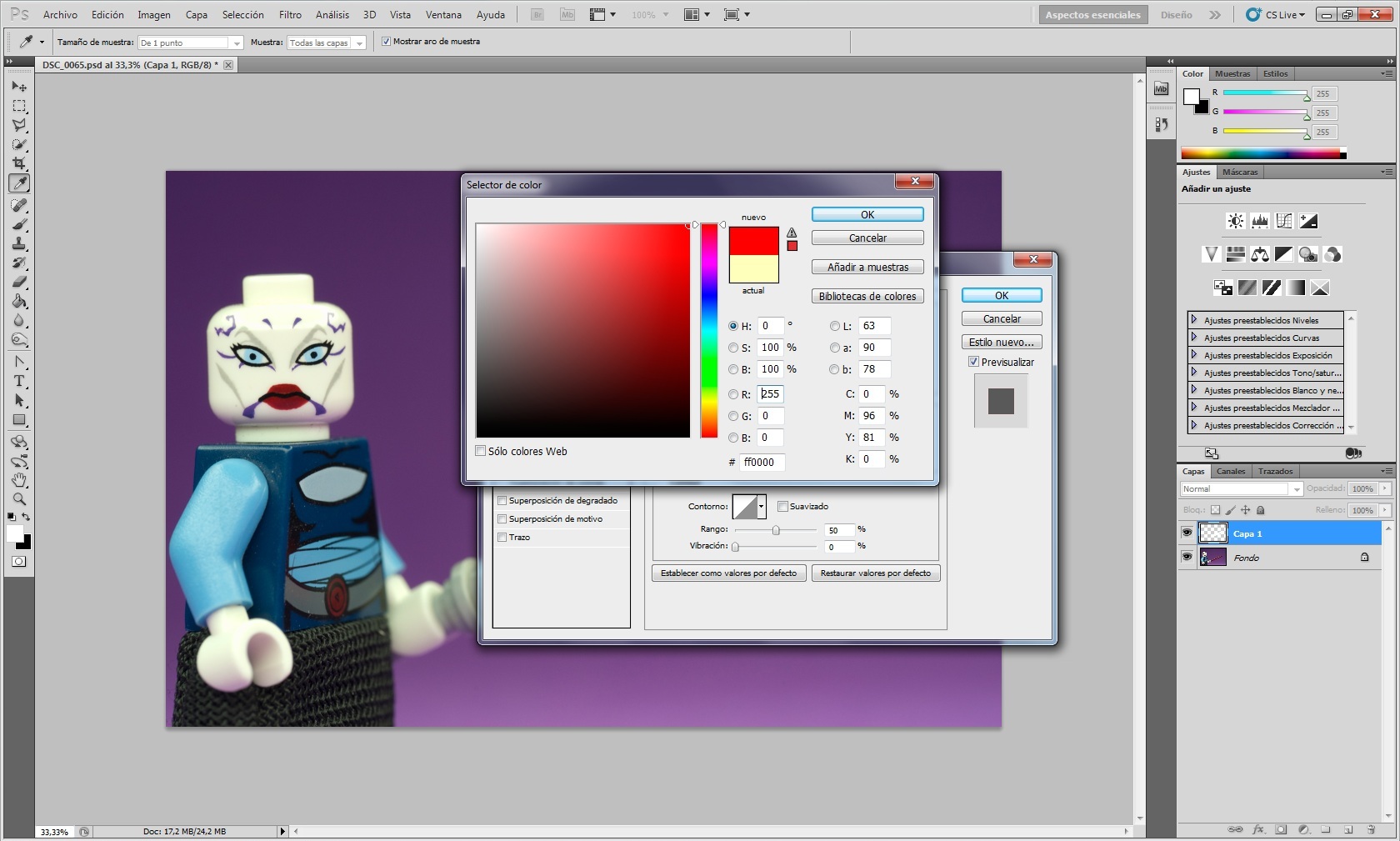Hide the Capa 1 layer visibility
The height and width of the screenshot is (841, 1400).
pos(1187,533)
